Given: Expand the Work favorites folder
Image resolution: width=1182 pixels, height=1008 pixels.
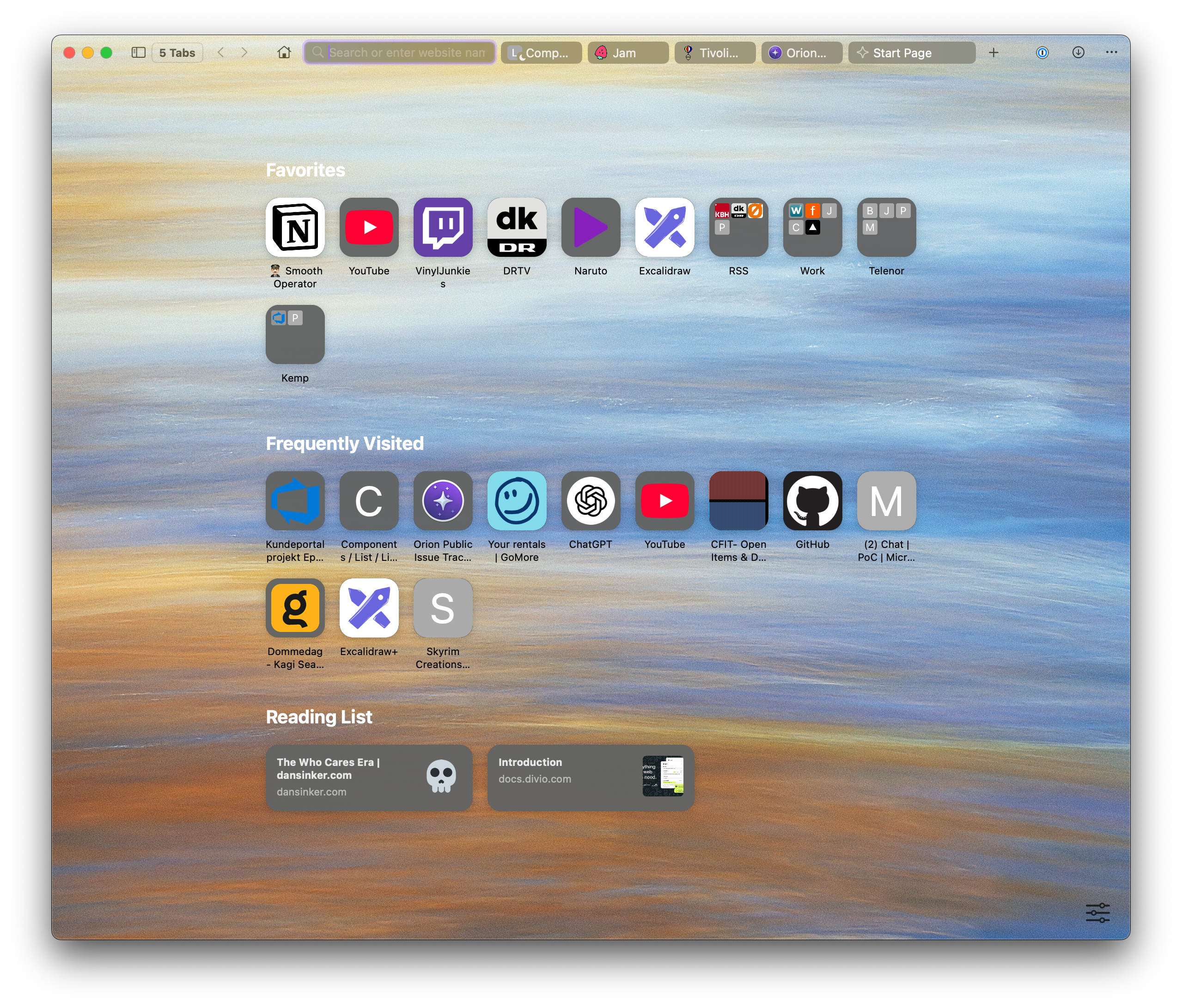Looking at the screenshot, I should [x=812, y=228].
